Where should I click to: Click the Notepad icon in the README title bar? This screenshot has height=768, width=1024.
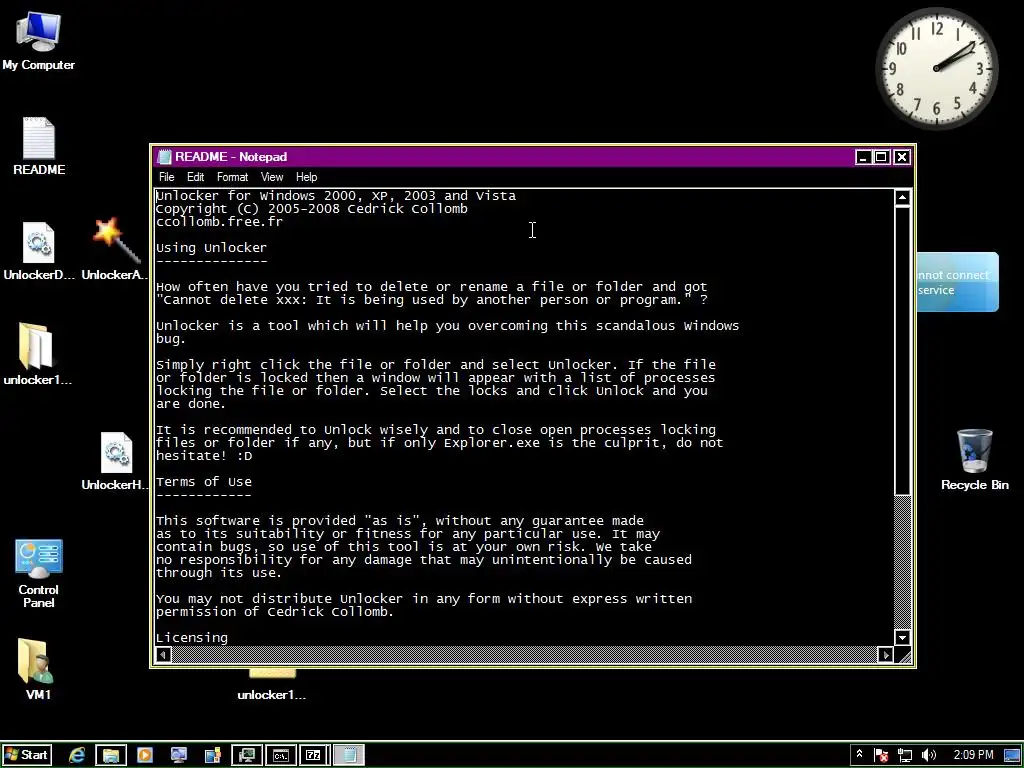[x=165, y=157]
